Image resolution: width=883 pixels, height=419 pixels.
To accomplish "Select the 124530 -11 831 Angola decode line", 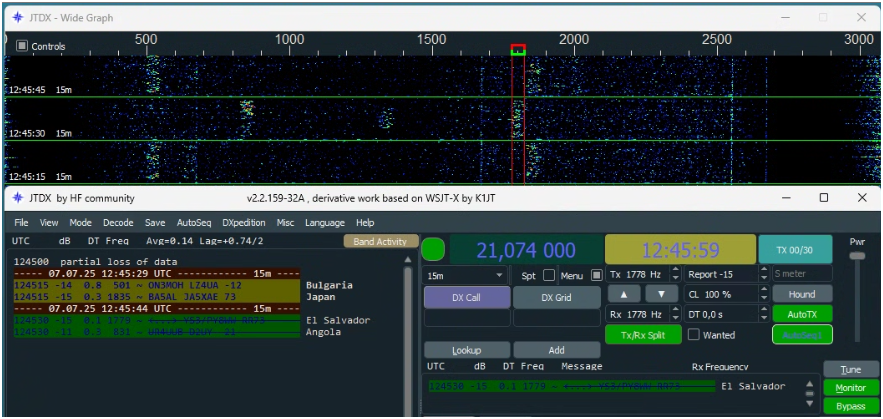I will tap(157, 332).
